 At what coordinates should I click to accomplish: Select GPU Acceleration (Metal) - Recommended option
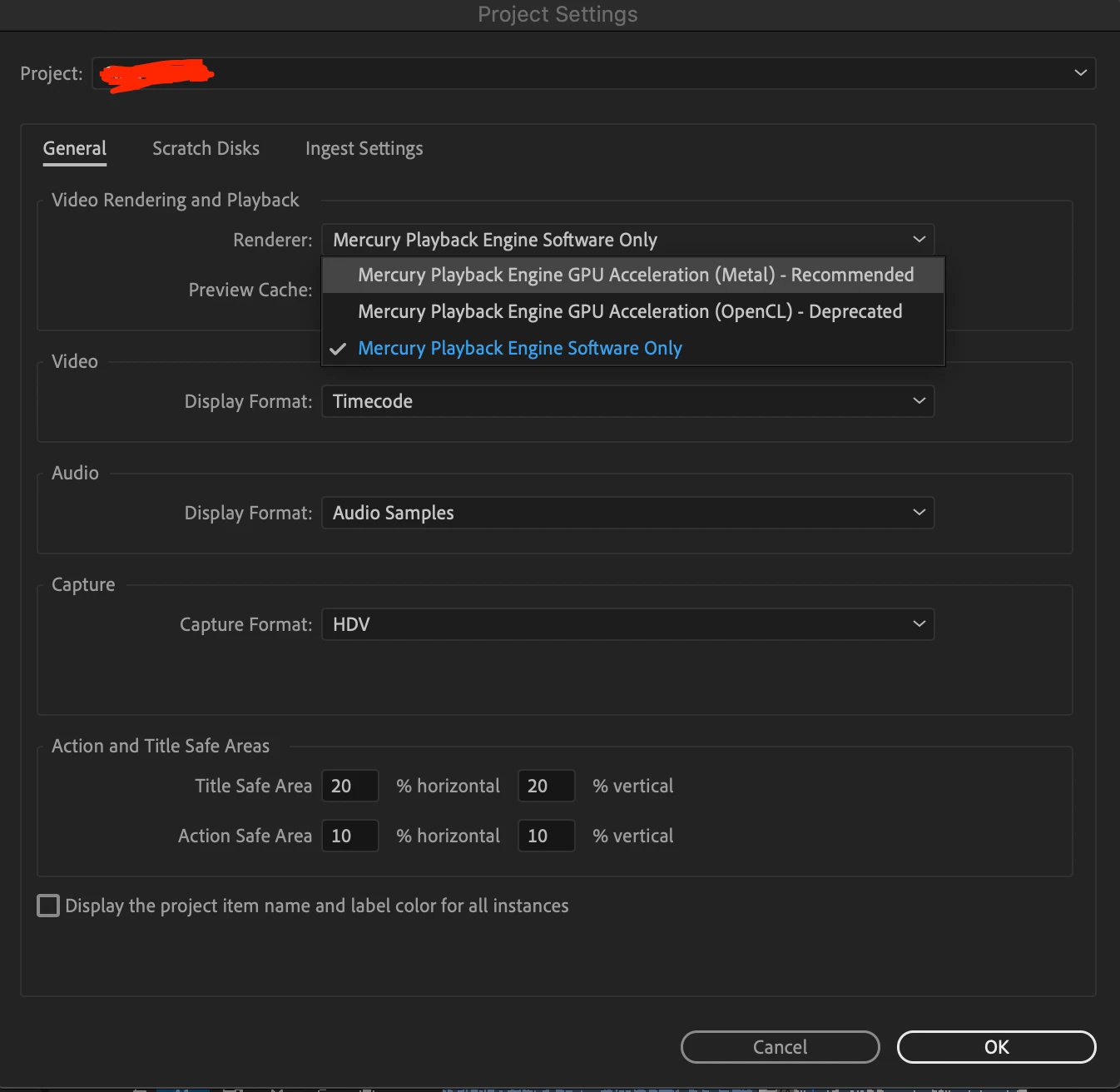click(x=633, y=275)
